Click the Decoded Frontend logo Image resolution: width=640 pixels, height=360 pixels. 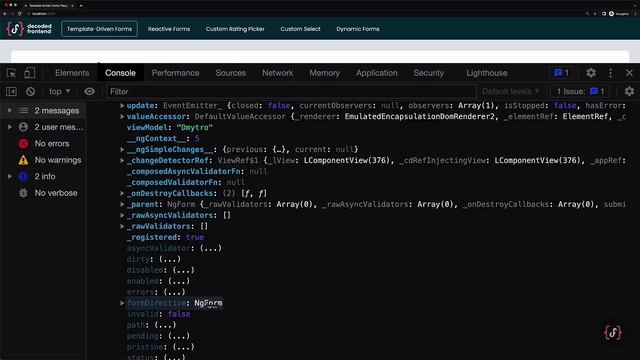[x=29, y=29]
